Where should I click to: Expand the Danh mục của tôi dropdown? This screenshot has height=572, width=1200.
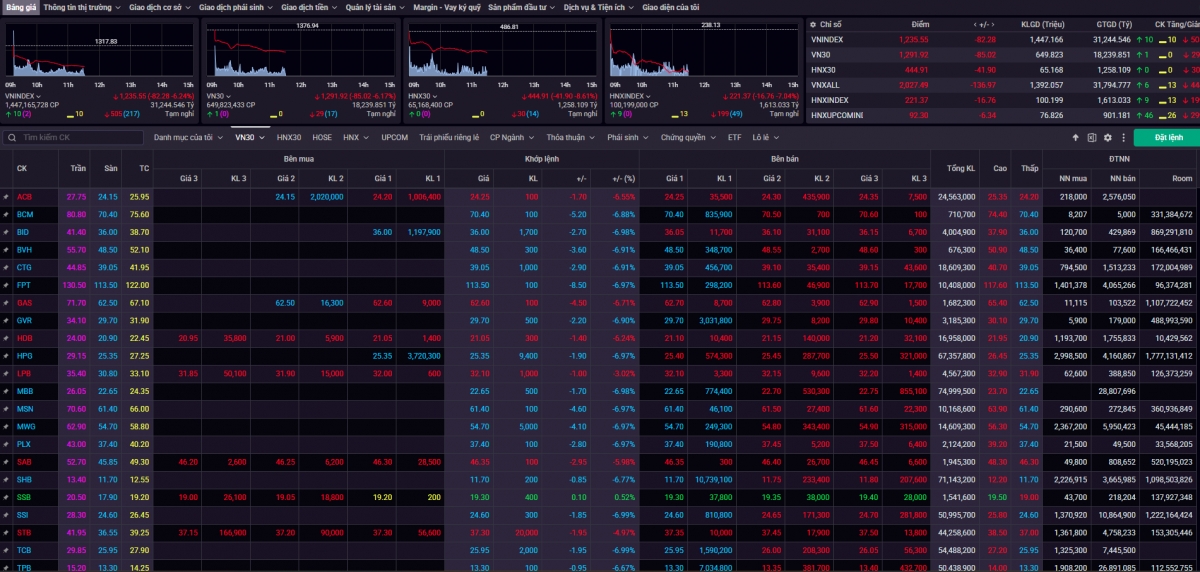[x=188, y=137]
